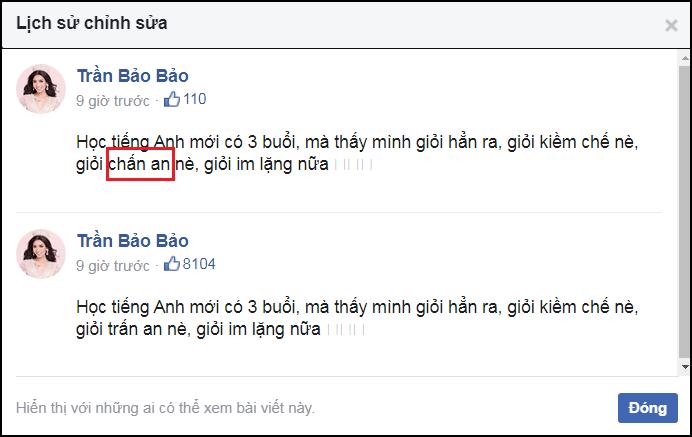The image size is (692, 437).
Task: Click the first entry's profile picture
Action: pyautogui.click(x=41, y=89)
